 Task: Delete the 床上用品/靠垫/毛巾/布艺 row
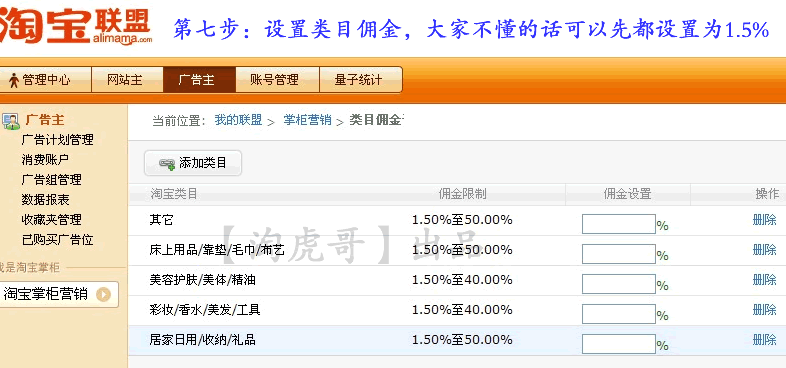click(764, 250)
